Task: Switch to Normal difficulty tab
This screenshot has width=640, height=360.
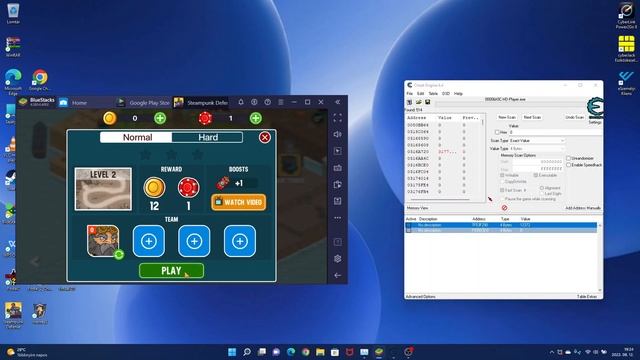Action: tap(136, 137)
